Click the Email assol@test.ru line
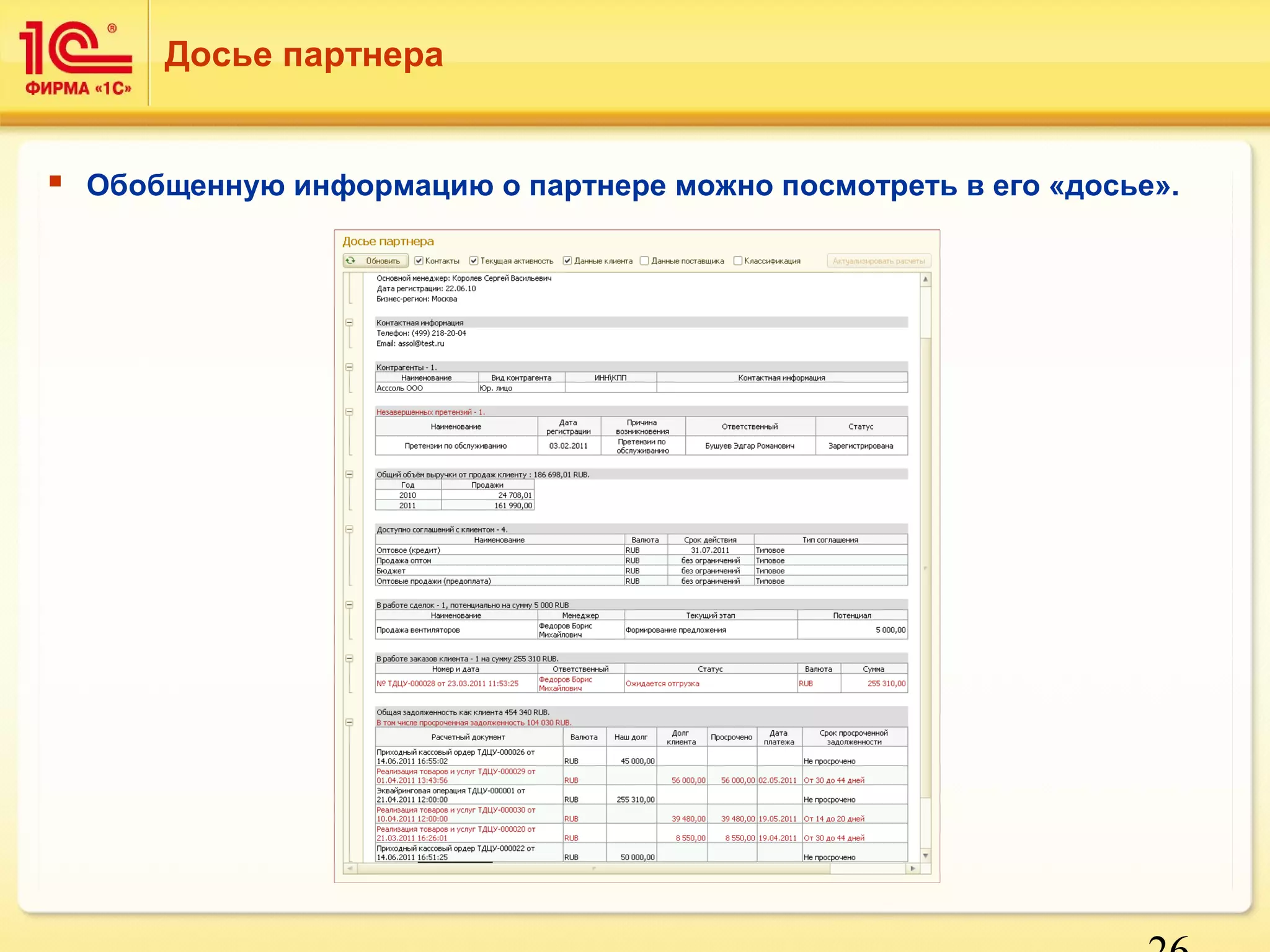Image resolution: width=1270 pixels, height=952 pixels. [411, 343]
